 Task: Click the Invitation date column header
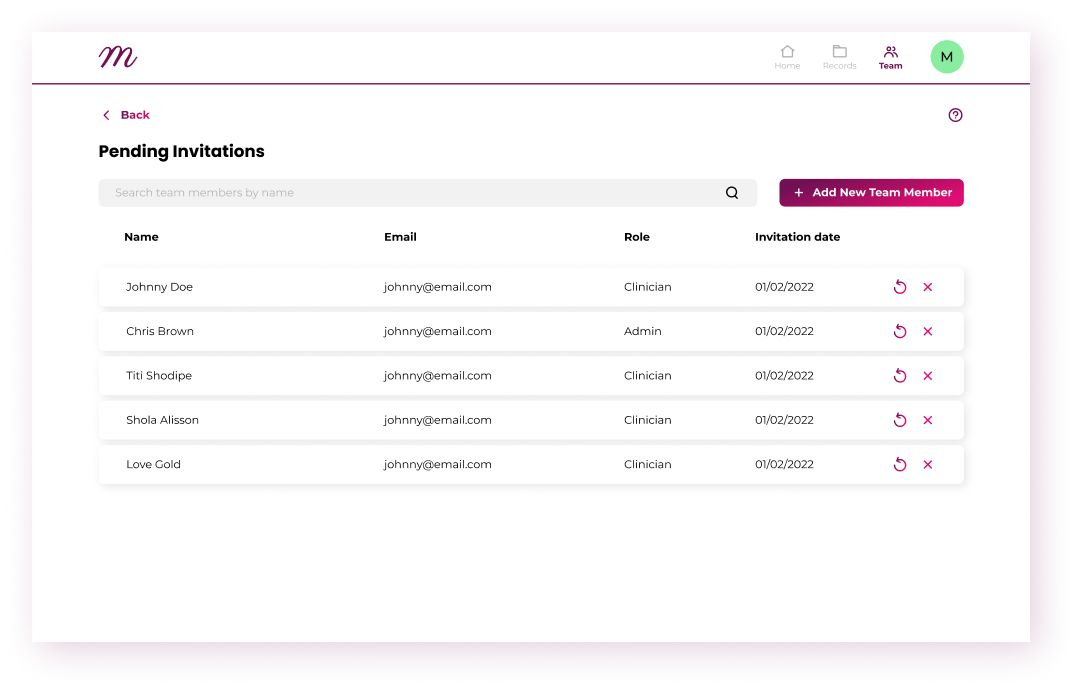[798, 237]
